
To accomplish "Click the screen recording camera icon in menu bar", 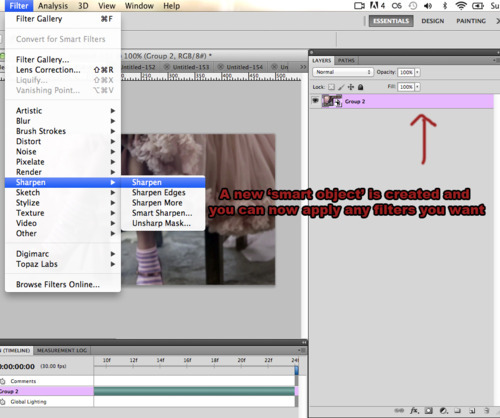I will click(359, 6).
